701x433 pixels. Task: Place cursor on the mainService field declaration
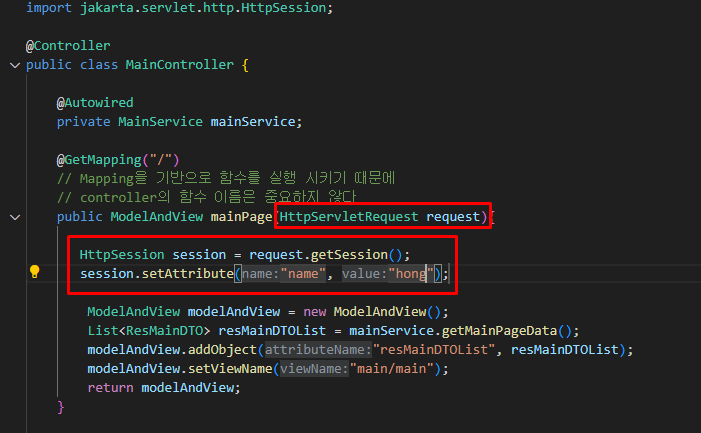click(x=179, y=122)
